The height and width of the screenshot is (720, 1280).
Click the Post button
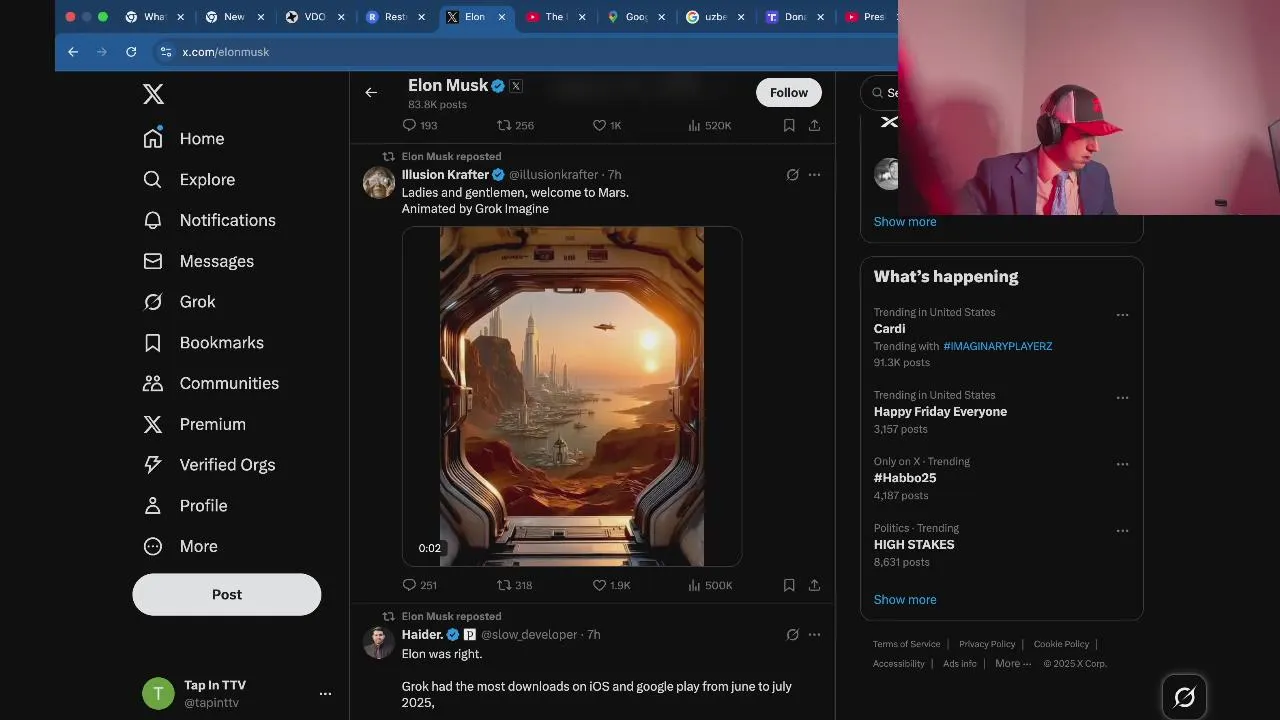point(227,594)
